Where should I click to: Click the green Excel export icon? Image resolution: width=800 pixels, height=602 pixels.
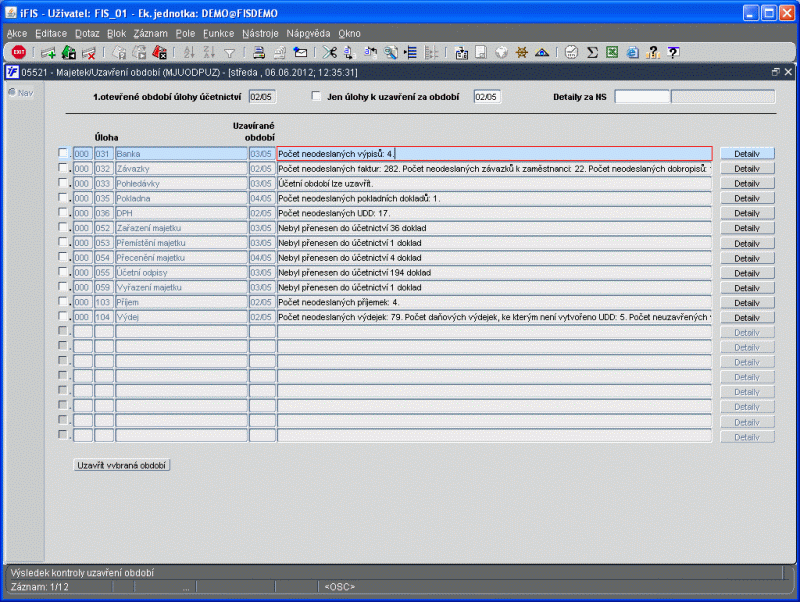[612, 52]
